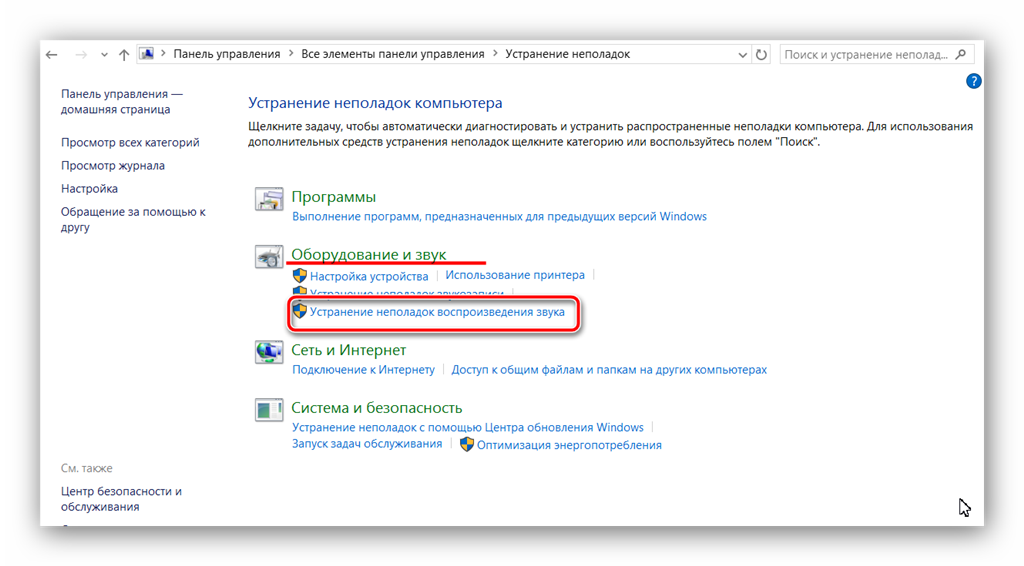Screen dimensions: 1024x566
Task: Open the blue Help question mark
Action: pos(973,81)
